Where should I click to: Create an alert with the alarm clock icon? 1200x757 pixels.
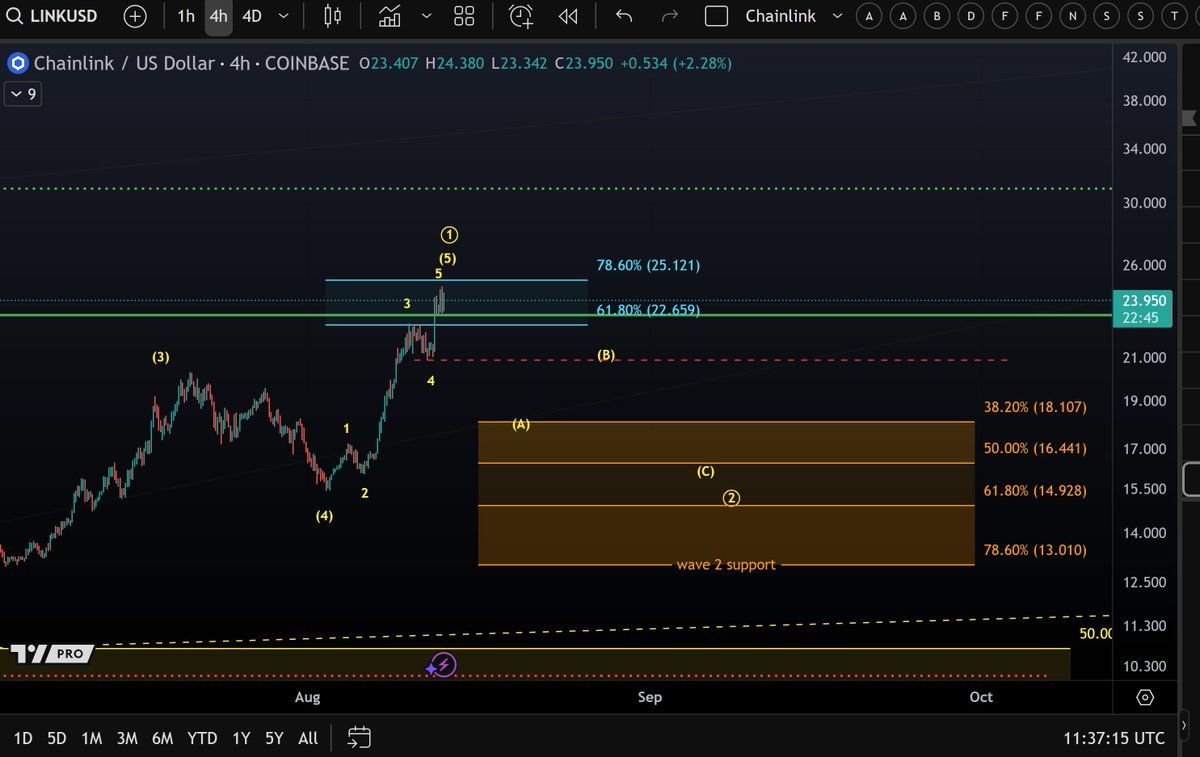point(521,16)
